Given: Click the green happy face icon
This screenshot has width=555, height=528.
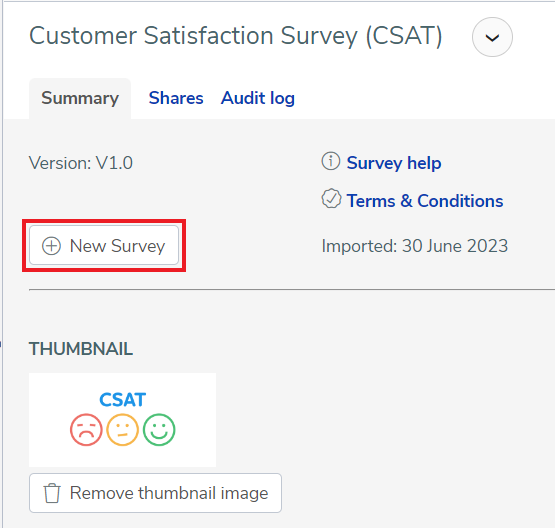Looking at the screenshot, I should [159, 430].
